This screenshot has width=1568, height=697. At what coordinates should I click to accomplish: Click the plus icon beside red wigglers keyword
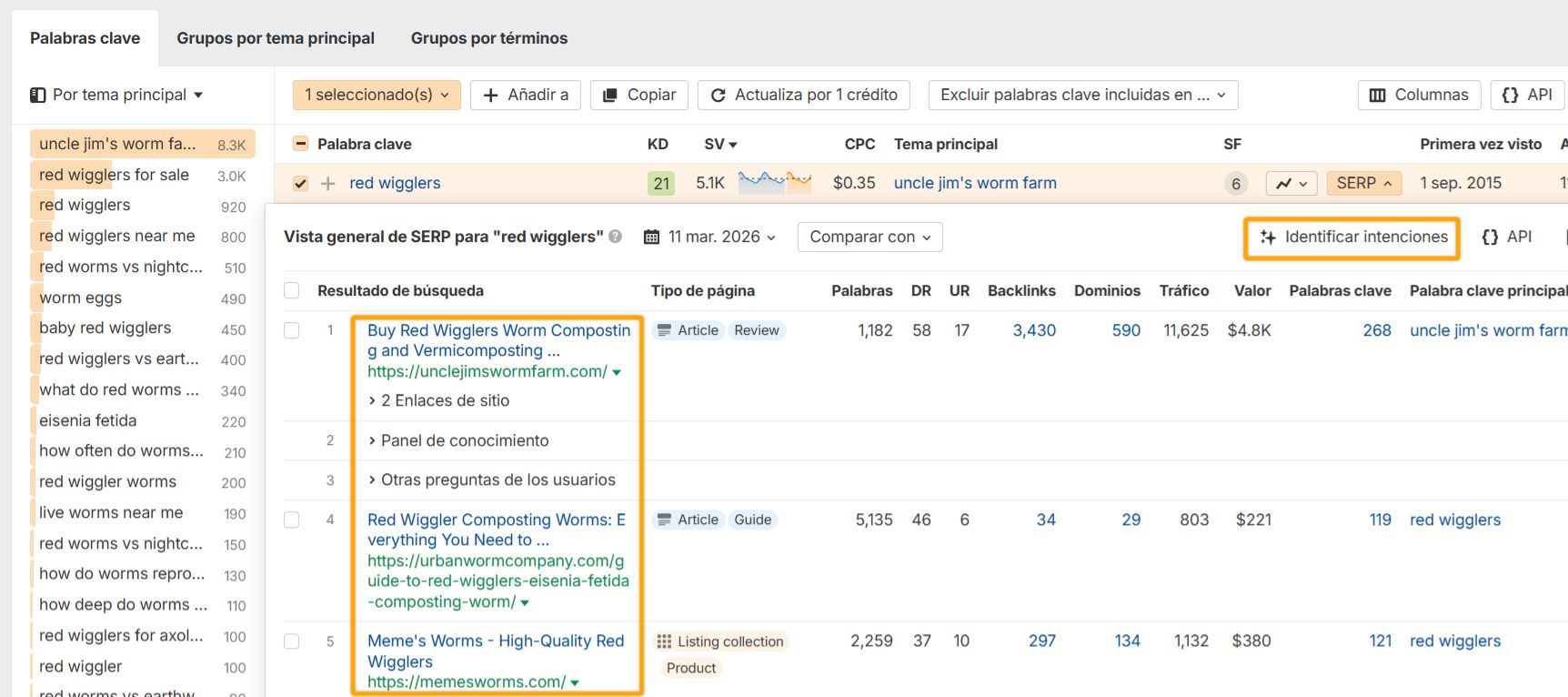point(328,184)
